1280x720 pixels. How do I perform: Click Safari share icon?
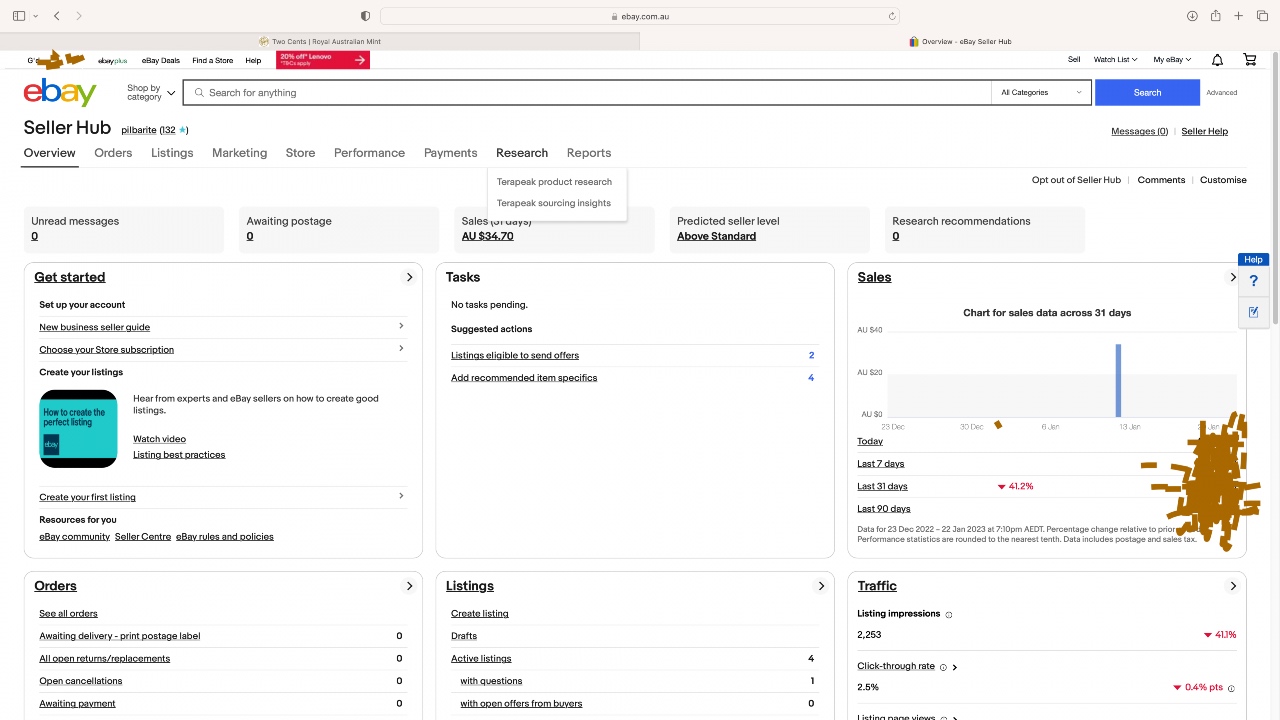(x=1215, y=16)
